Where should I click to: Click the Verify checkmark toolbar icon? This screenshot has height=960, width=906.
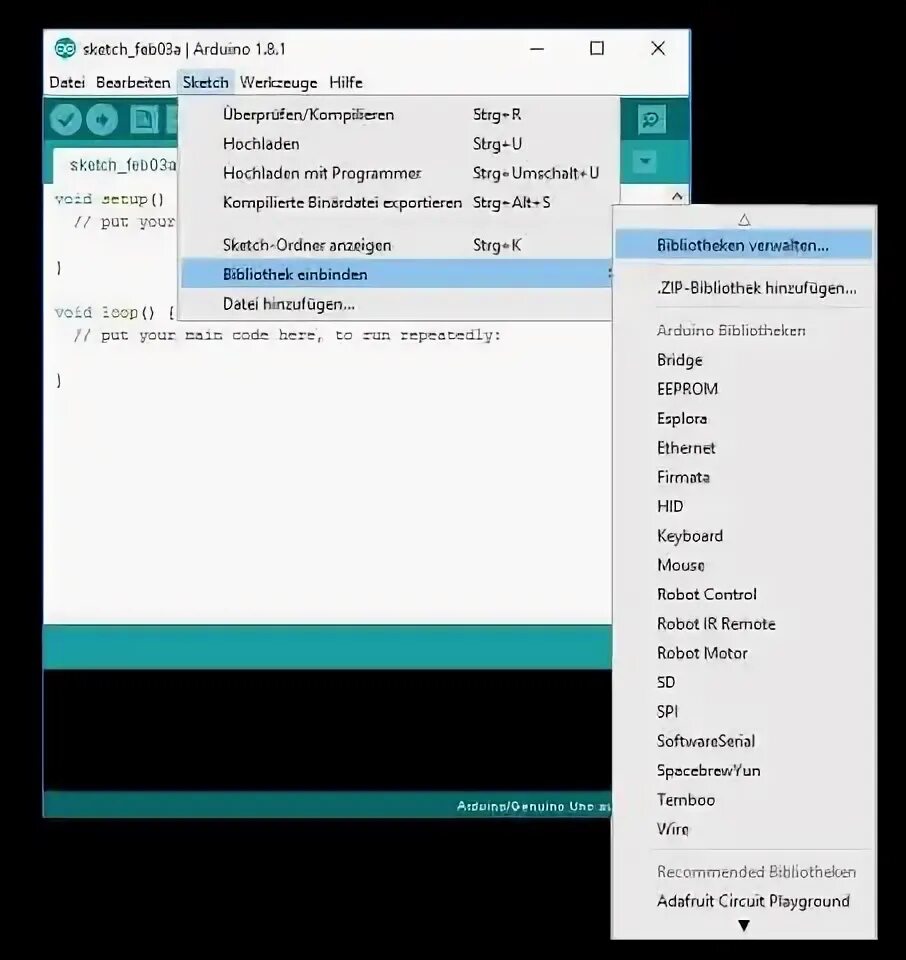click(x=66, y=119)
